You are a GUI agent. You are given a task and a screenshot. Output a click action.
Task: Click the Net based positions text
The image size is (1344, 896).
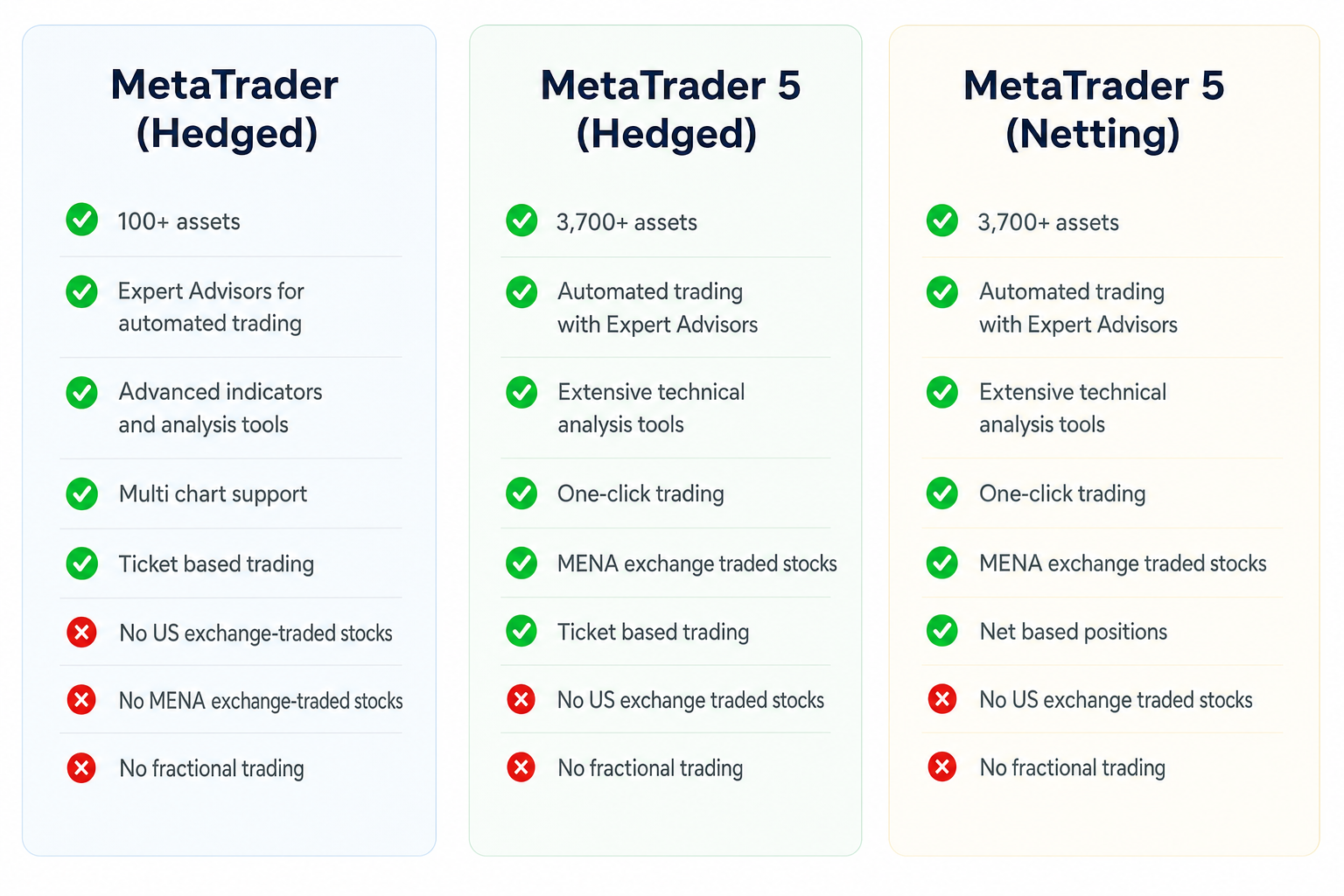pos(1074,631)
